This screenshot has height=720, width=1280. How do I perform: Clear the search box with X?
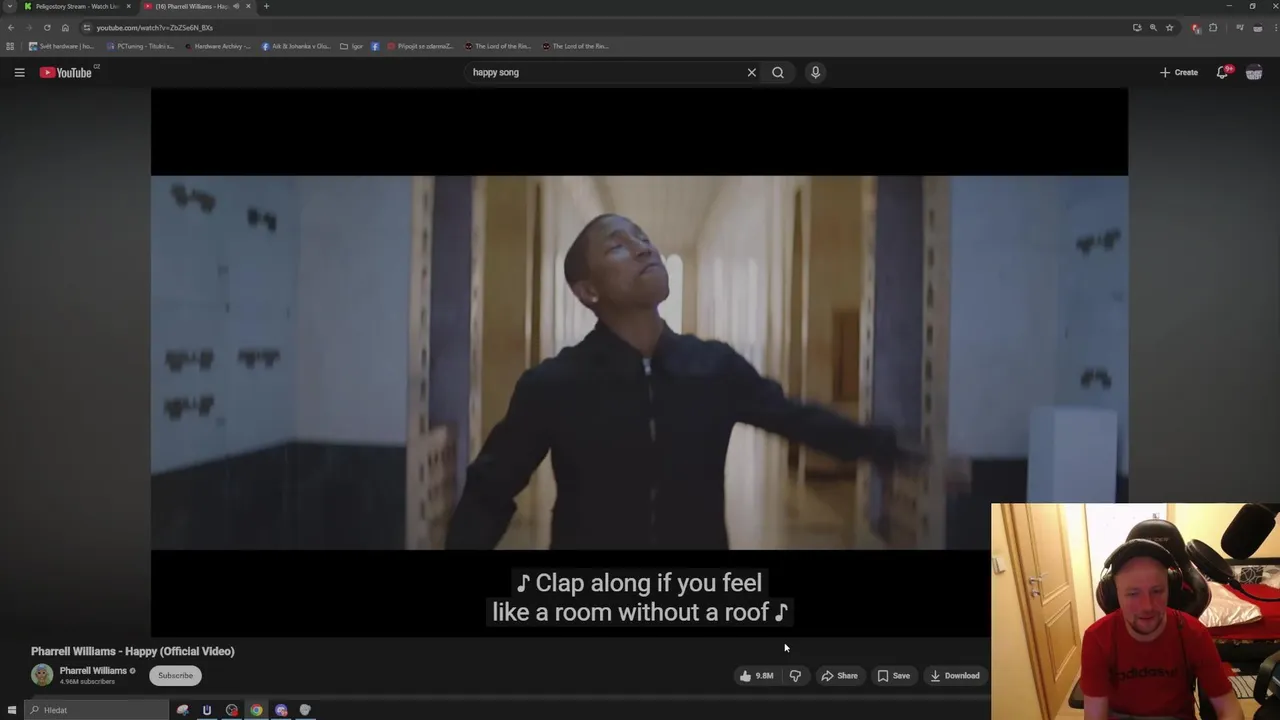coord(752,72)
